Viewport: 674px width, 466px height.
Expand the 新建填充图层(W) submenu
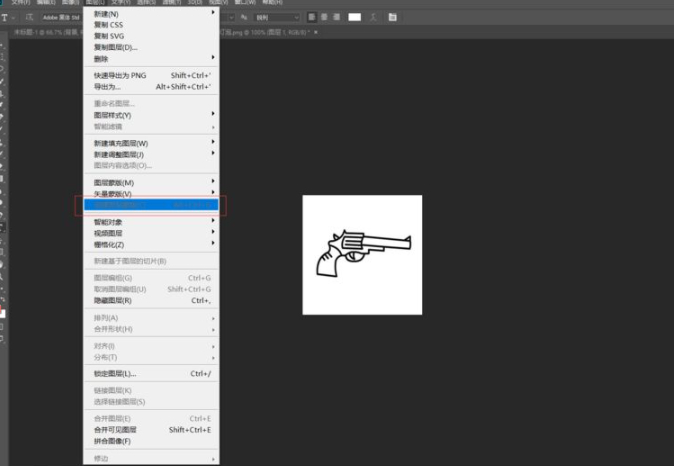[x=151, y=143]
